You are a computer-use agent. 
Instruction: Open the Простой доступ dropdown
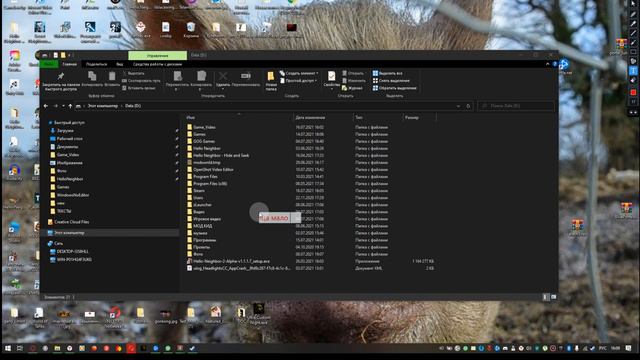(299, 81)
